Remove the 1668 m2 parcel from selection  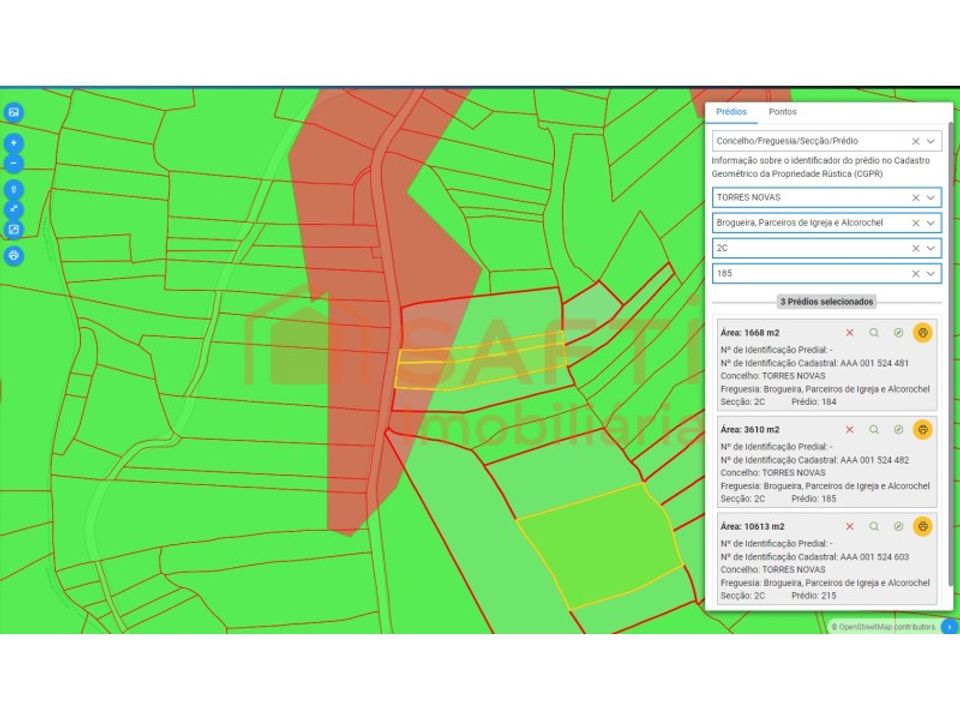click(x=849, y=332)
